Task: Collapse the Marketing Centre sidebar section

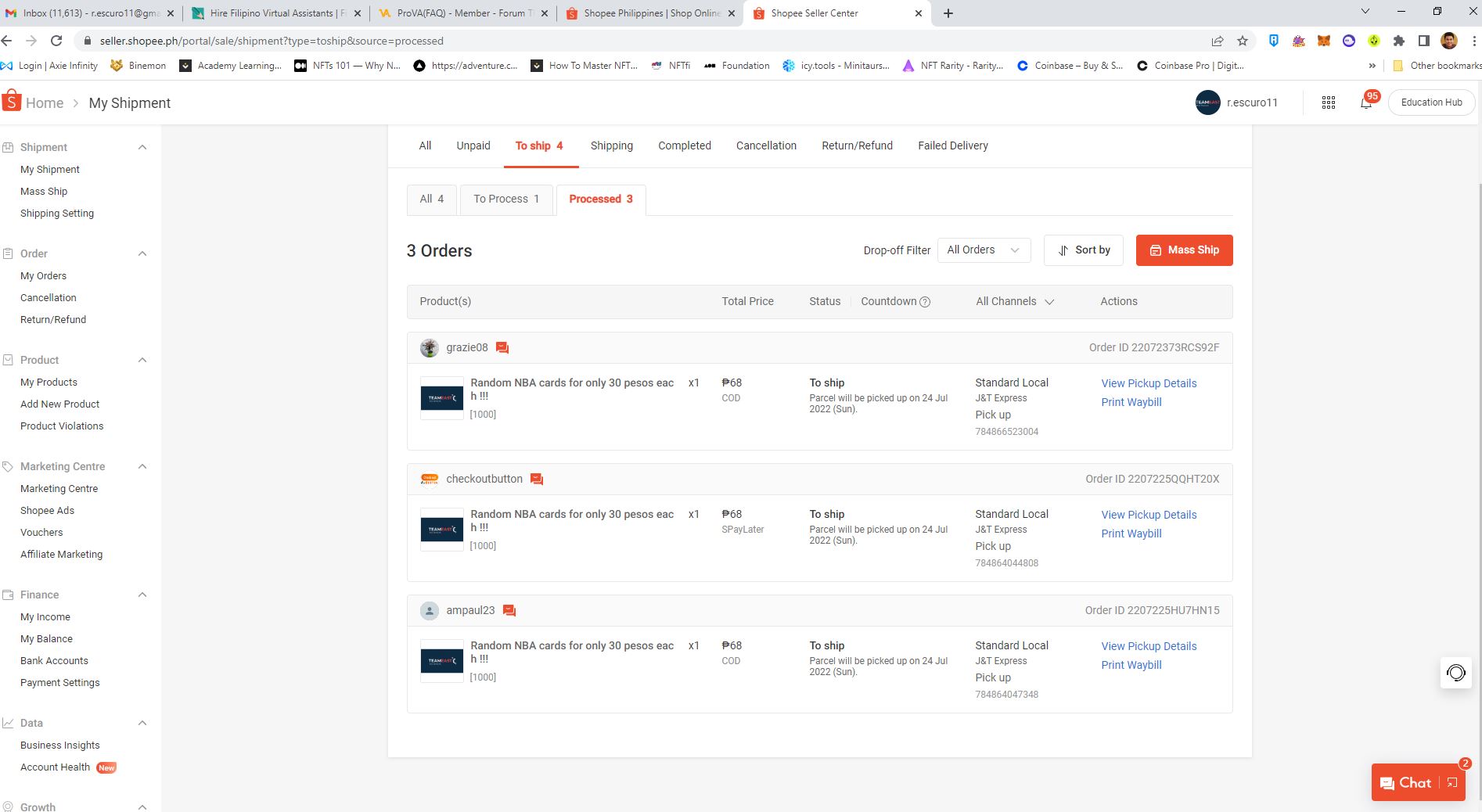Action: pos(142,466)
